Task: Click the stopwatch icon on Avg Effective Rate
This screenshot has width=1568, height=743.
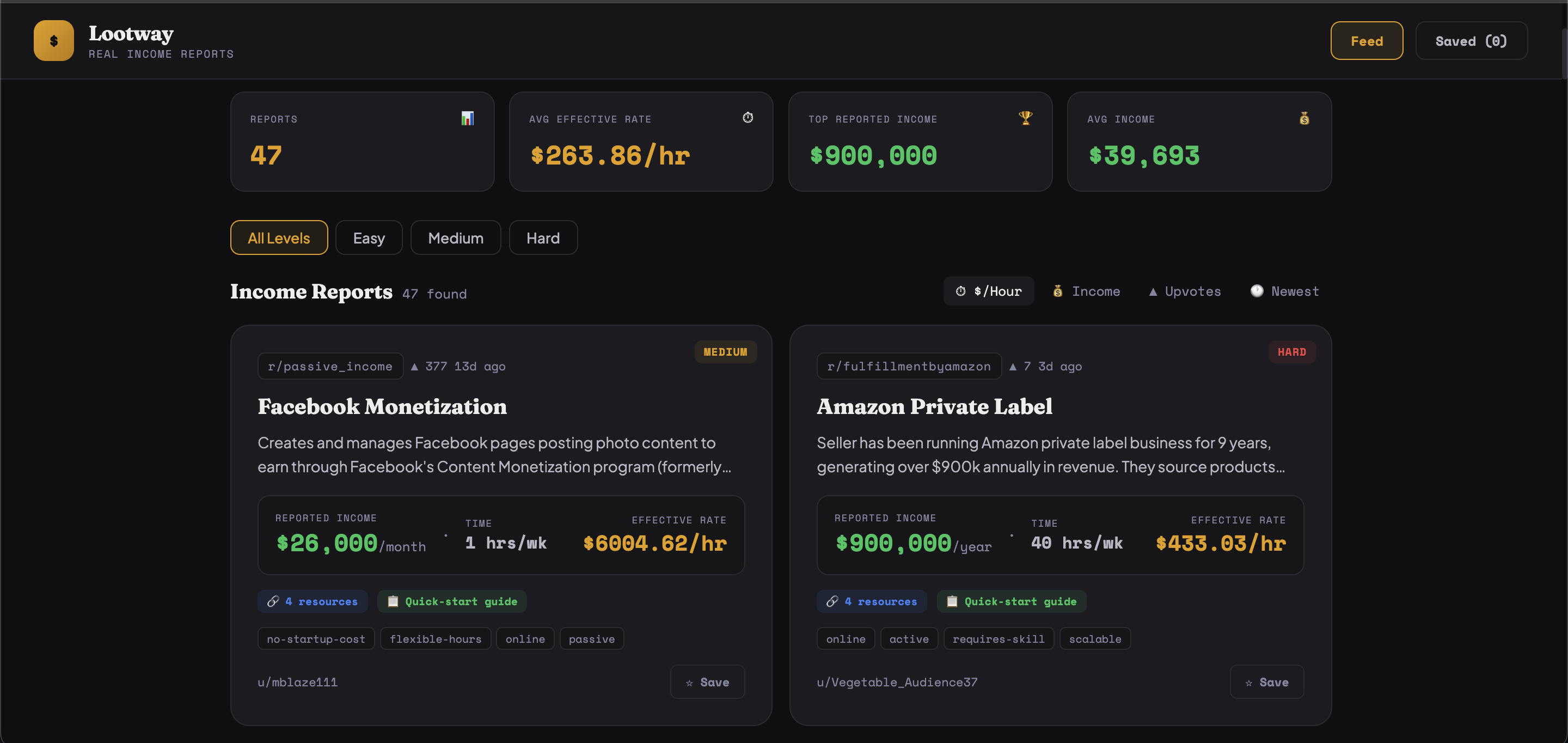Action: click(x=748, y=118)
